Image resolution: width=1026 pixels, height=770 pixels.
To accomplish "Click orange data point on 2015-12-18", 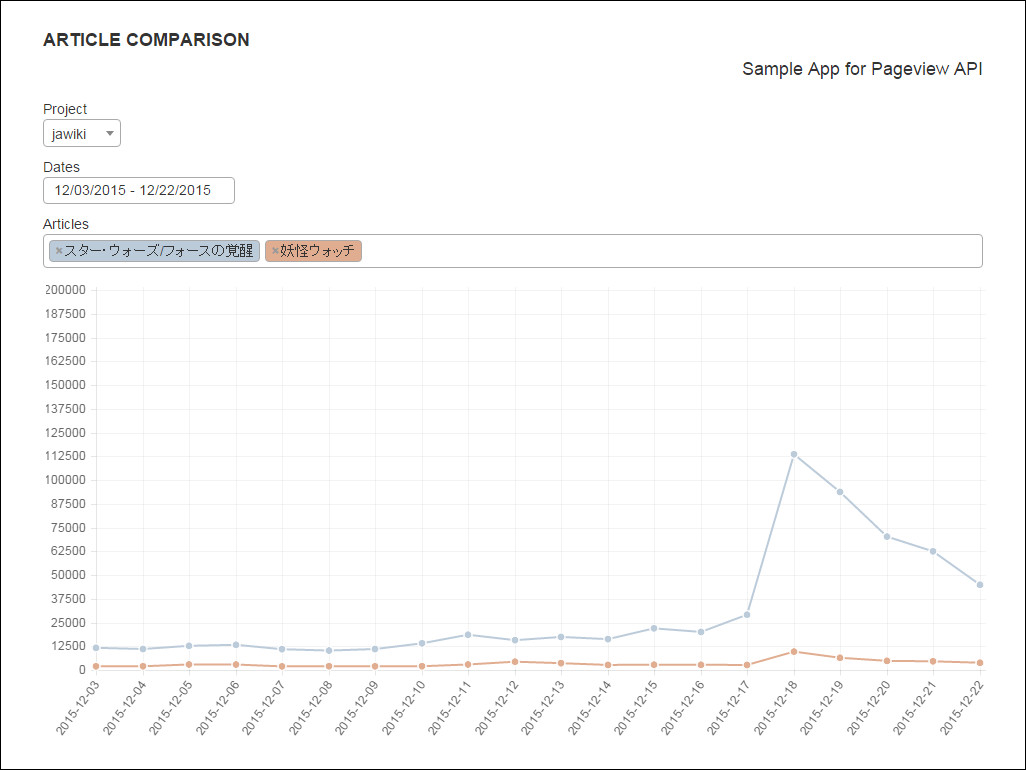I will 794,652.
